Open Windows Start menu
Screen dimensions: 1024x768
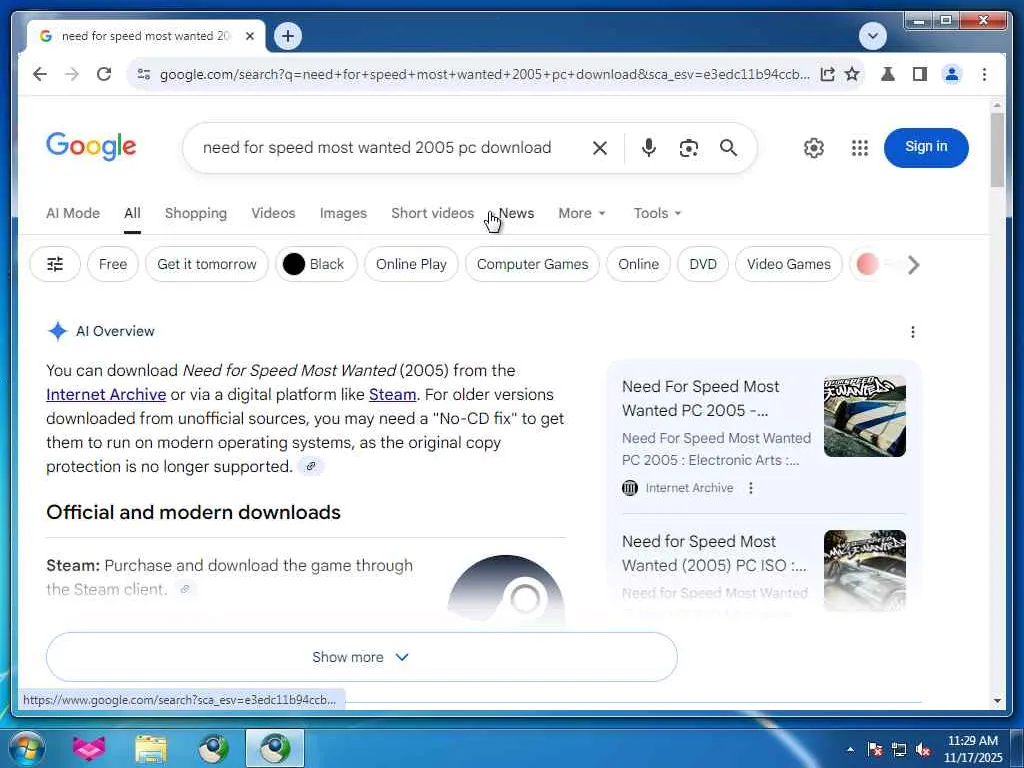pyautogui.click(x=26, y=748)
